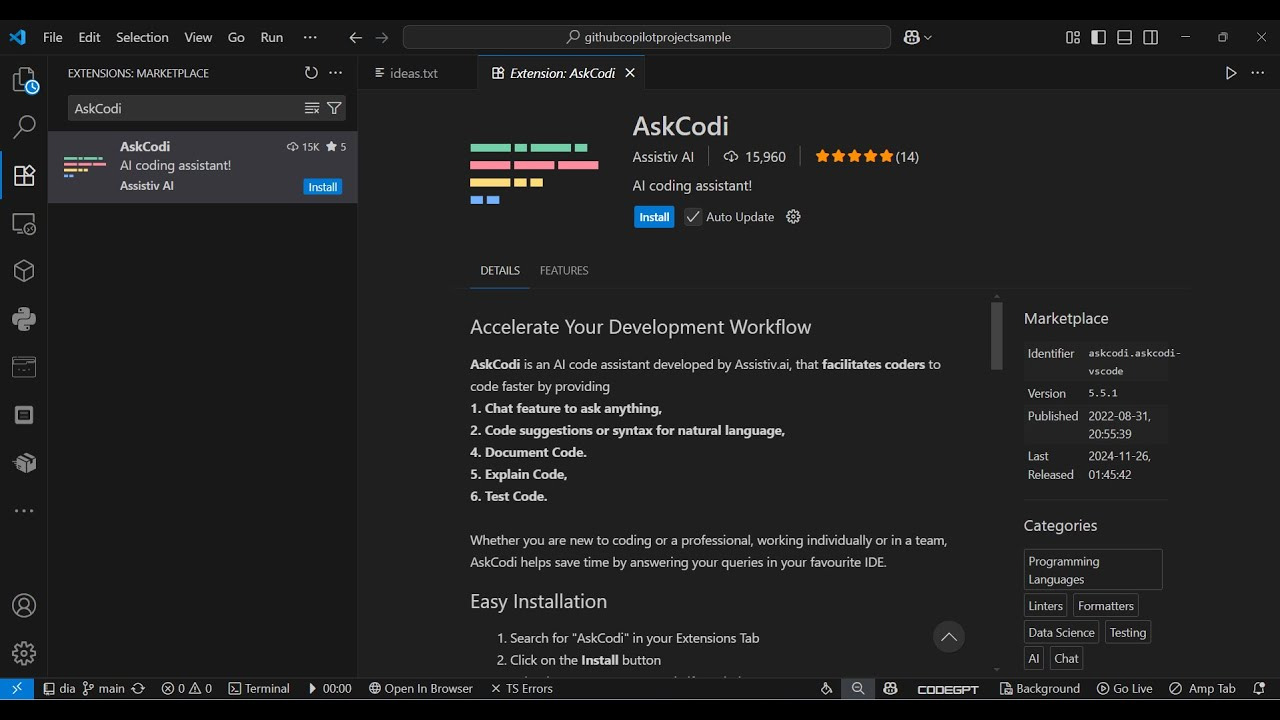Toggle the bottom panel visibility
The image size is (1280, 720).
click(1125, 37)
